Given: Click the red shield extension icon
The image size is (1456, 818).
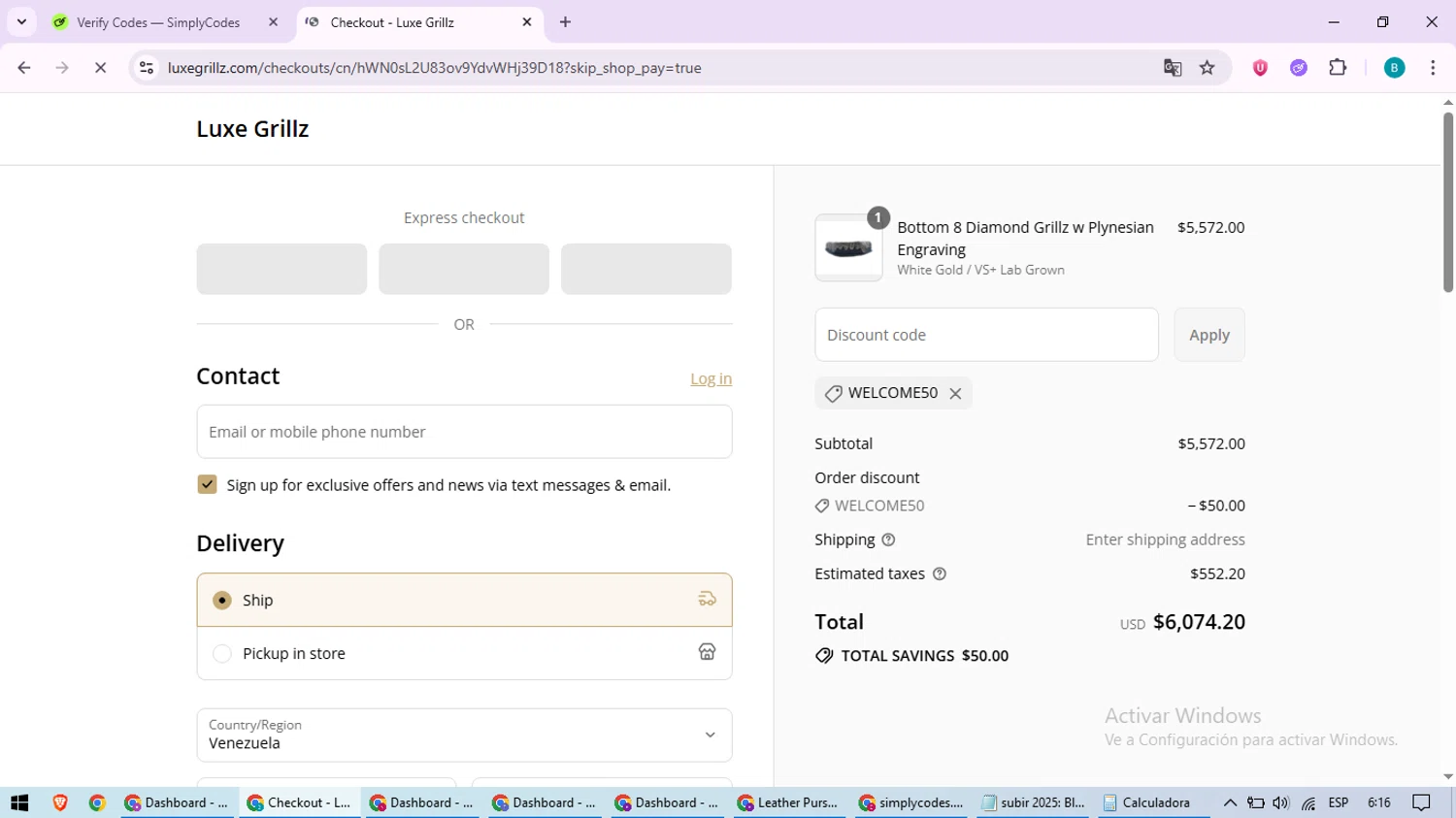Looking at the screenshot, I should [1260, 68].
